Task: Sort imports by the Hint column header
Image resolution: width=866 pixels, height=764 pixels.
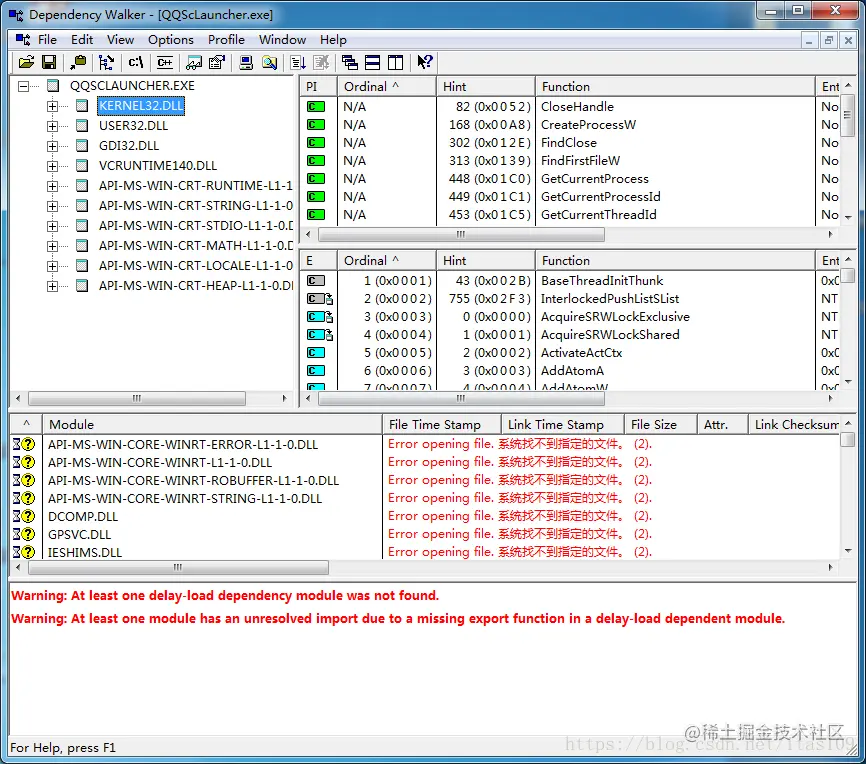Action: click(x=486, y=87)
